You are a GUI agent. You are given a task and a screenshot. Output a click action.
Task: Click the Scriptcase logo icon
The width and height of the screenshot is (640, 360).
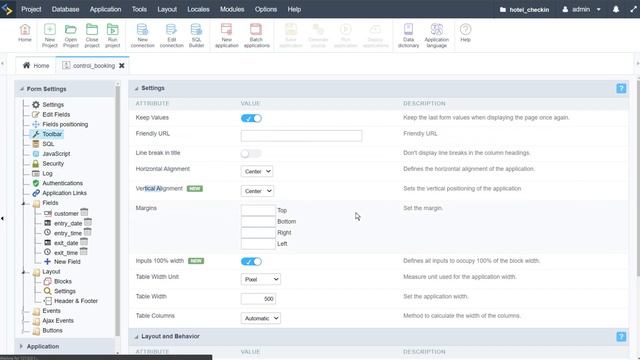click(7, 9)
